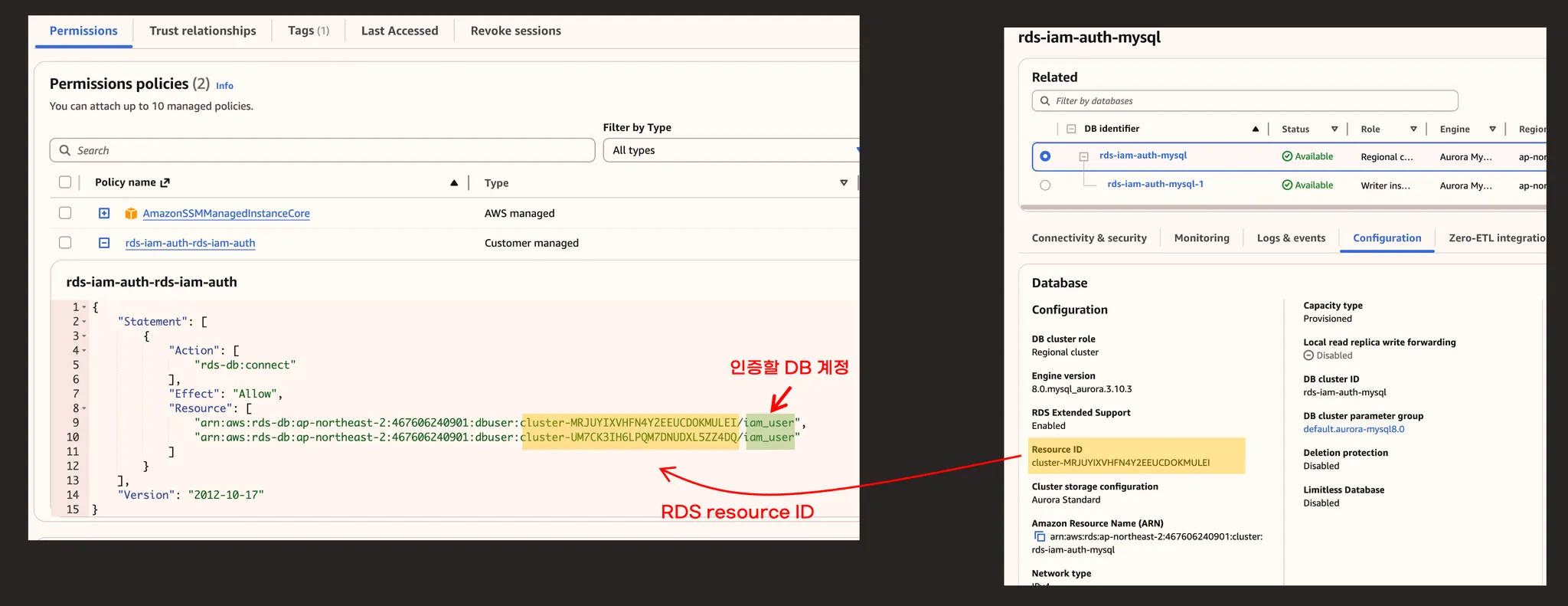
Task: Collapse the rds-iam-auth-rds-iam-auth policy row
Action: (104, 243)
